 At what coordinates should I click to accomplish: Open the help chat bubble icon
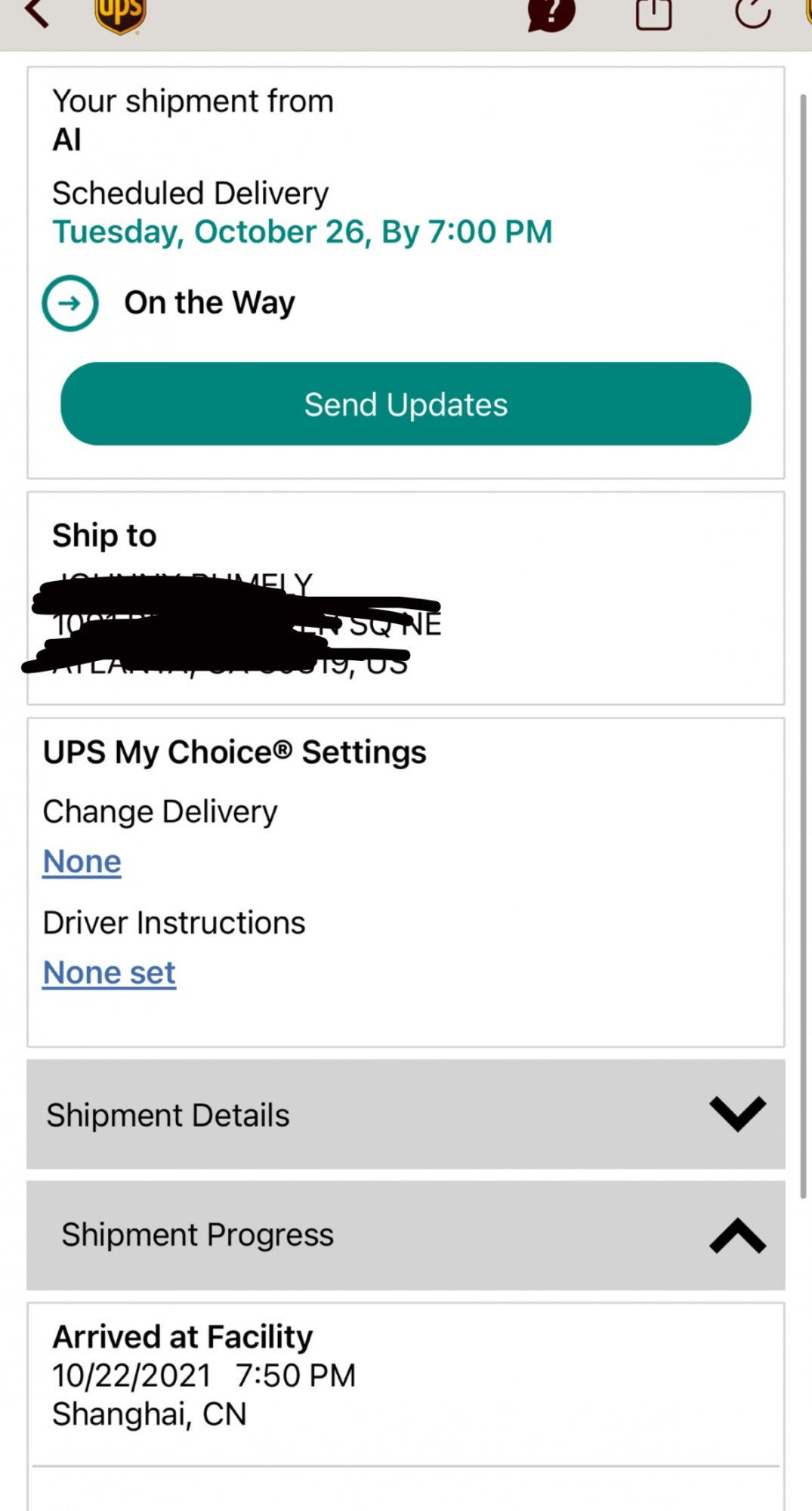pos(551,14)
